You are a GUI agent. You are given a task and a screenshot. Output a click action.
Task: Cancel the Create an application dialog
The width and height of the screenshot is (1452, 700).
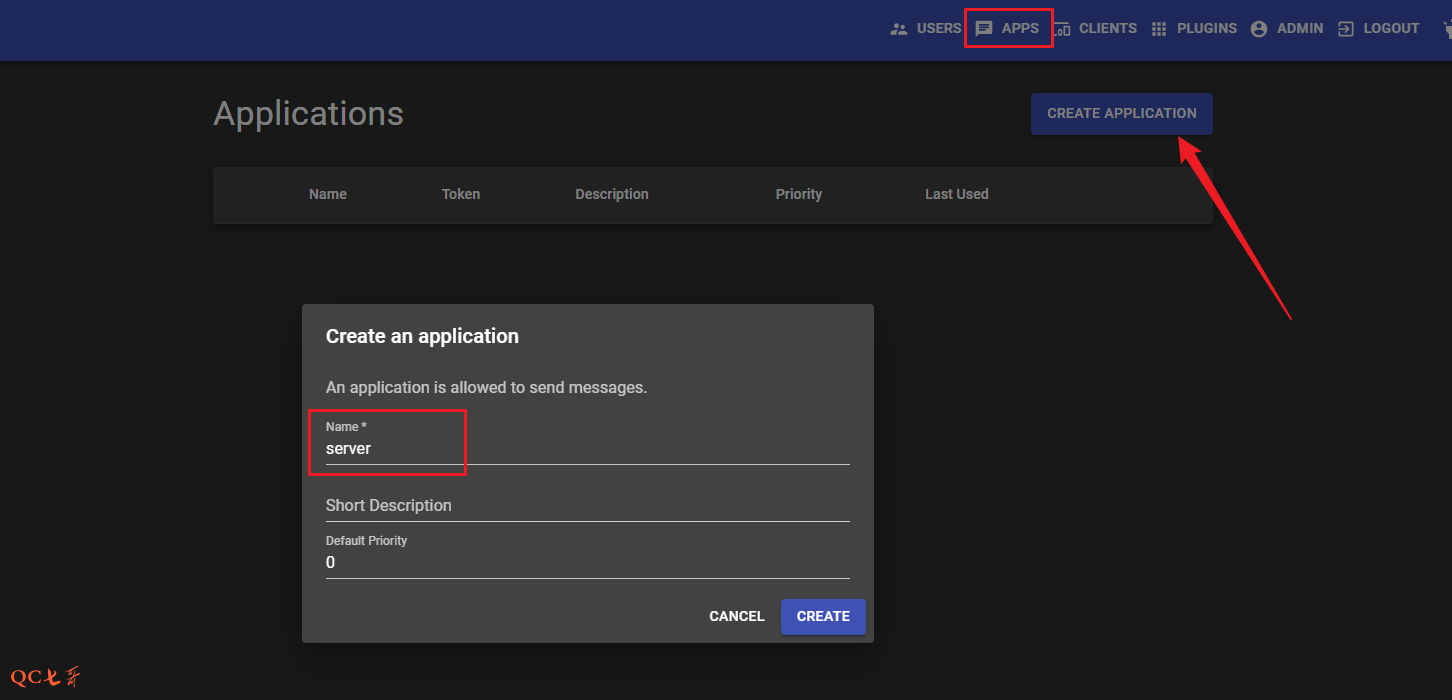point(736,616)
